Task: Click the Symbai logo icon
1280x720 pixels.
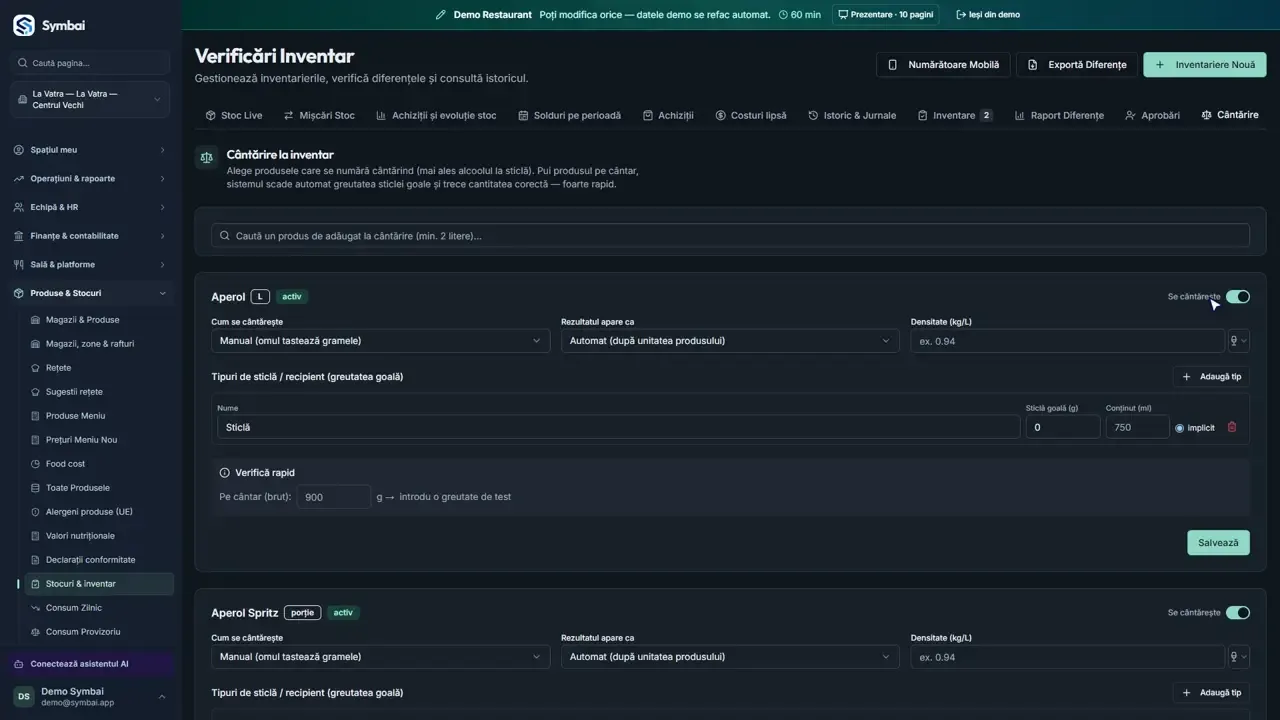Action: click(x=23, y=25)
